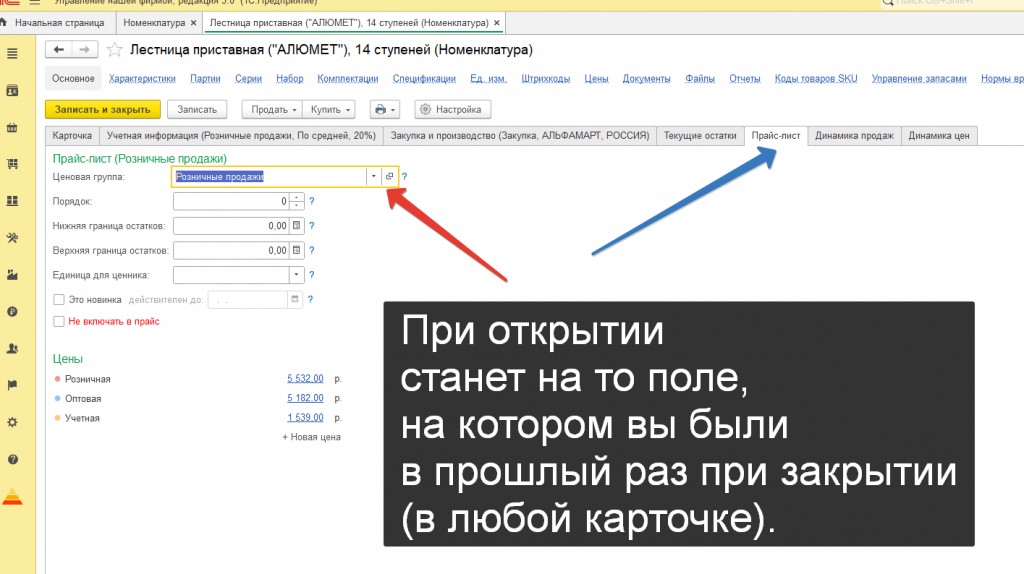
Task: Open the Цены navigation link
Action: (596, 78)
